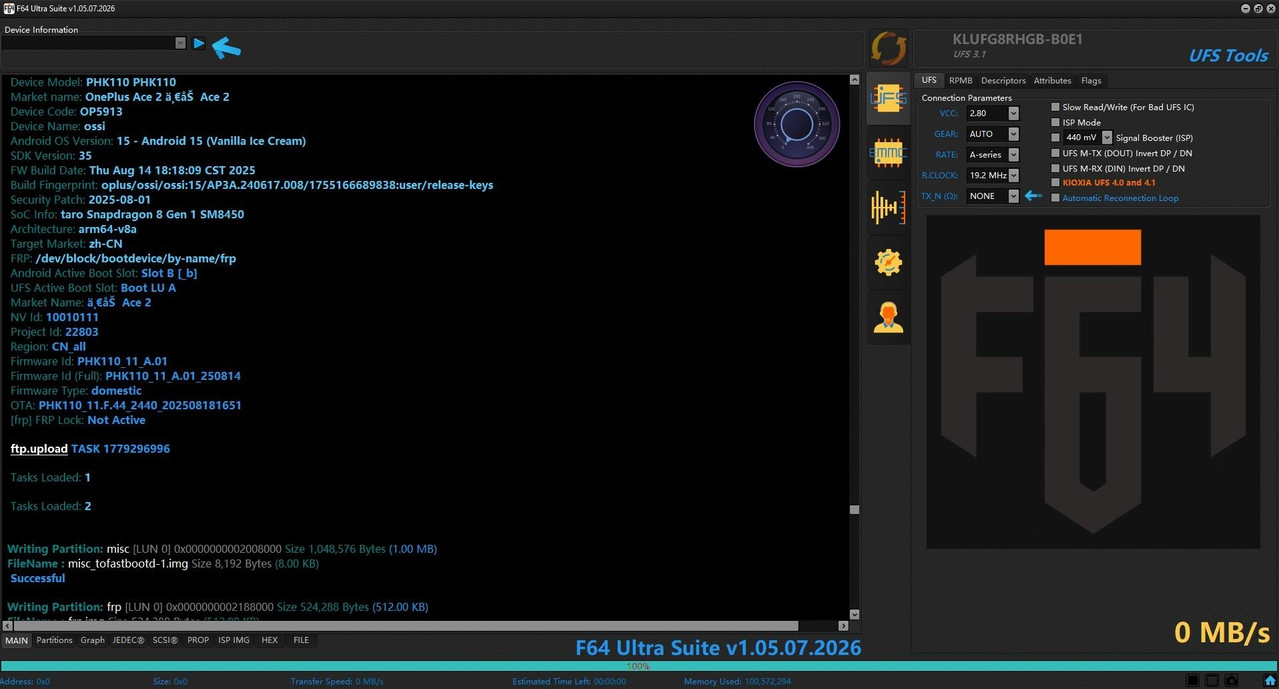Click the misc_tofastbootd-1.img file name
Viewport: 1279px width, 689px height.
127,564
